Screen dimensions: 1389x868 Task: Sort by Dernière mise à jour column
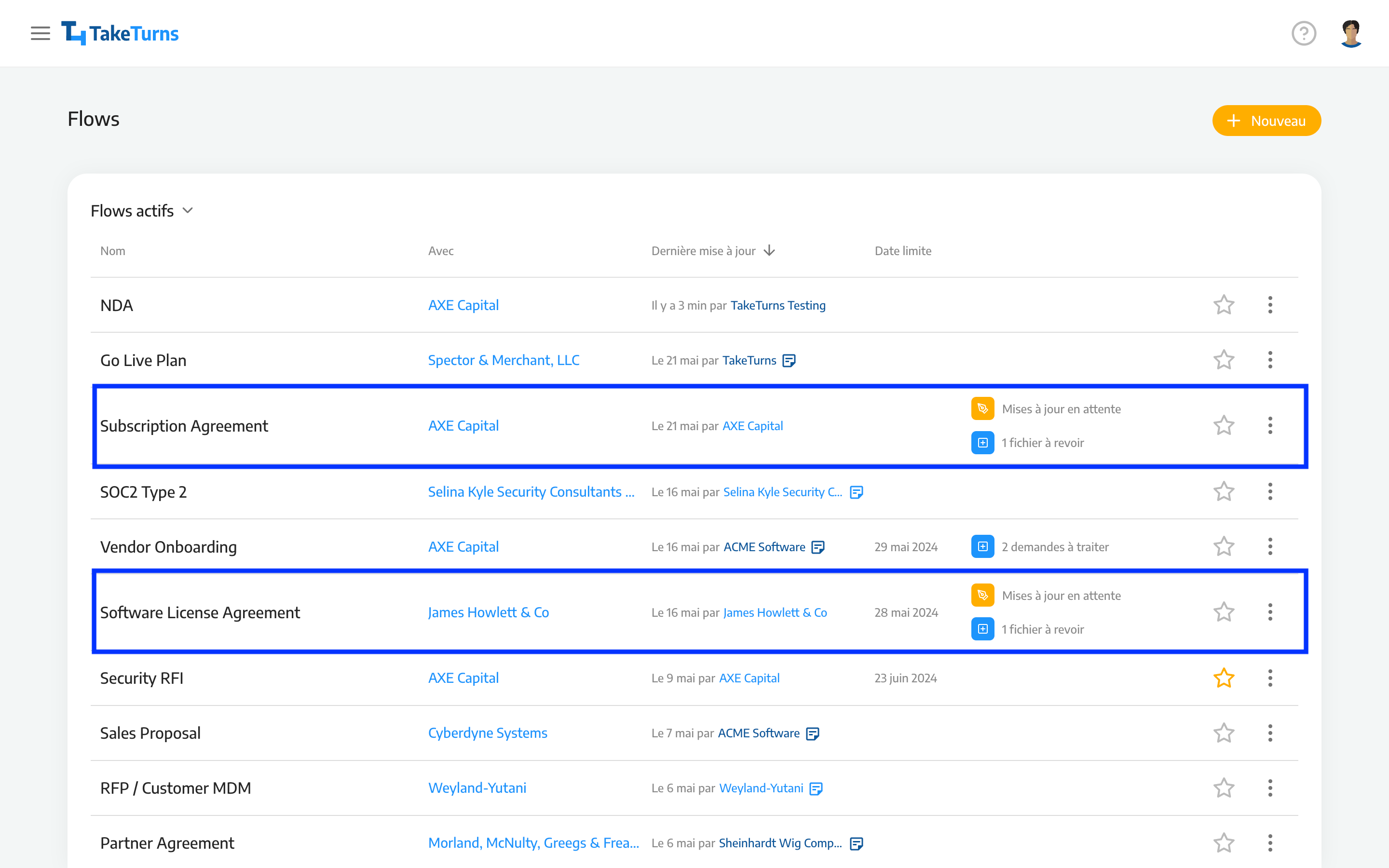tap(703, 251)
